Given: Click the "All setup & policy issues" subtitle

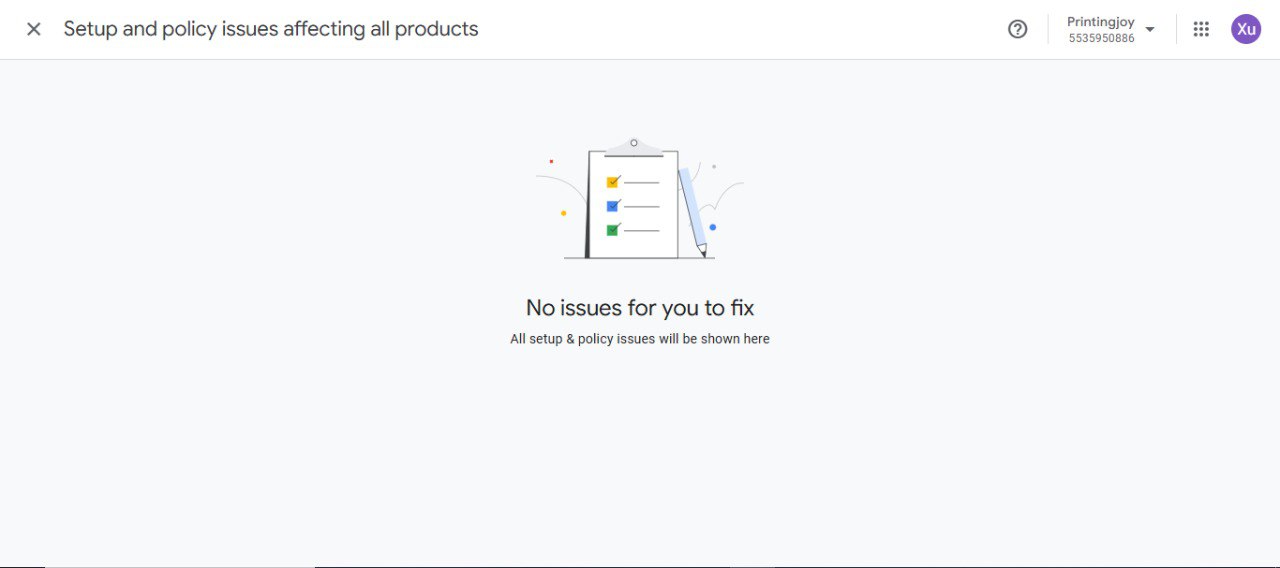Looking at the screenshot, I should point(640,339).
